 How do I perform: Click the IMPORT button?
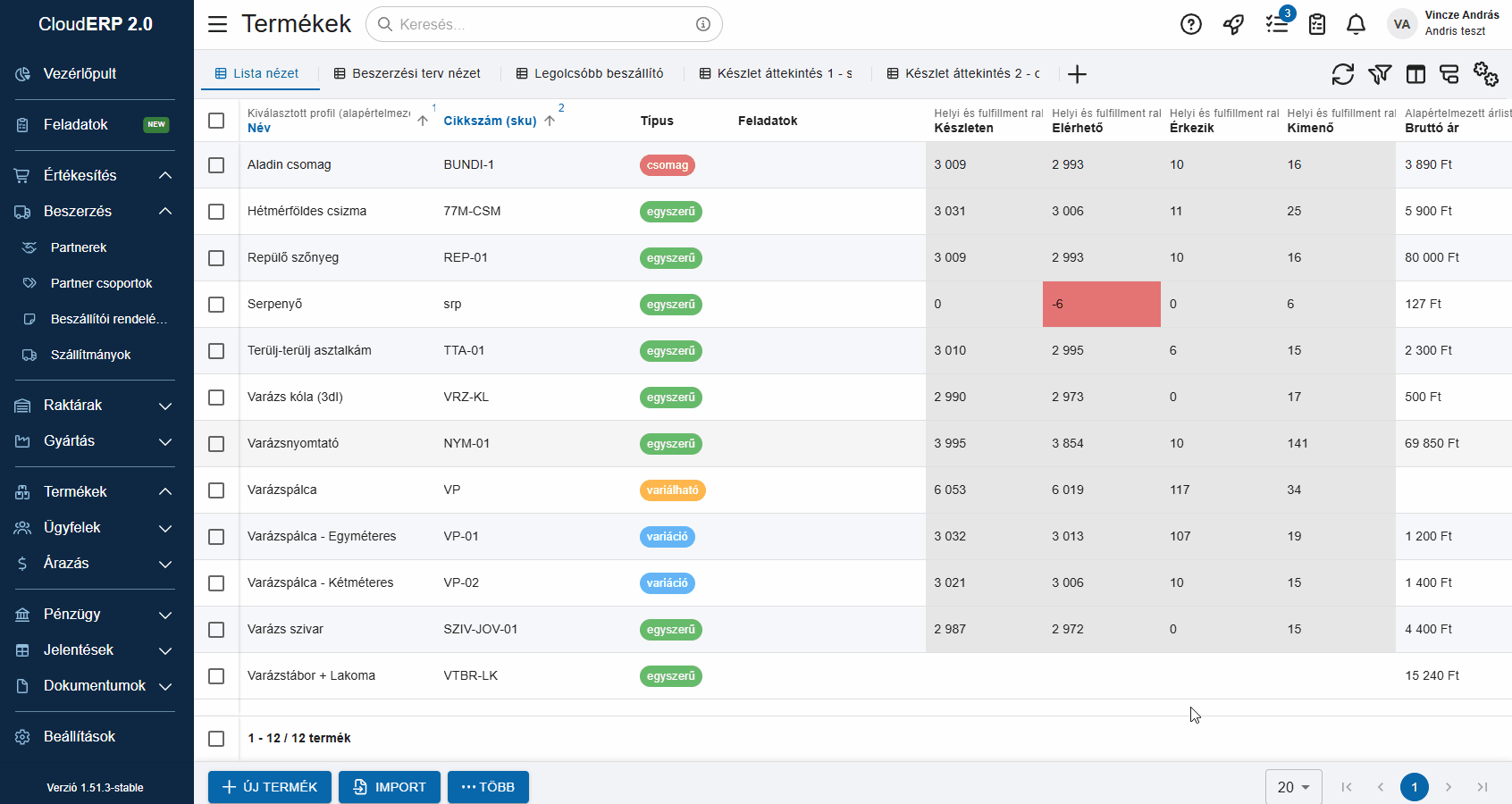390,787
